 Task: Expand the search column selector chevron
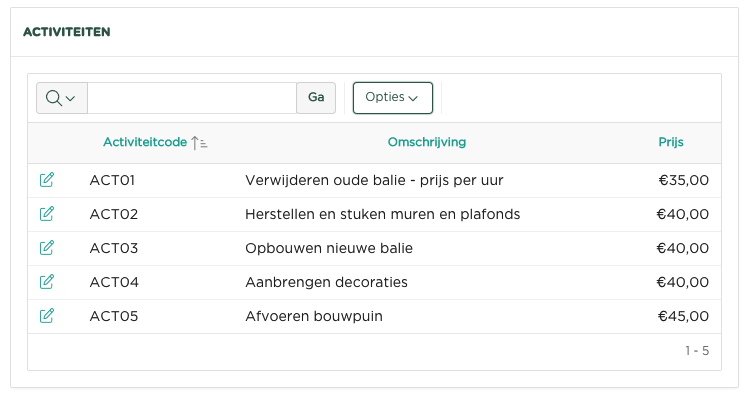click(x=70, y=98)
